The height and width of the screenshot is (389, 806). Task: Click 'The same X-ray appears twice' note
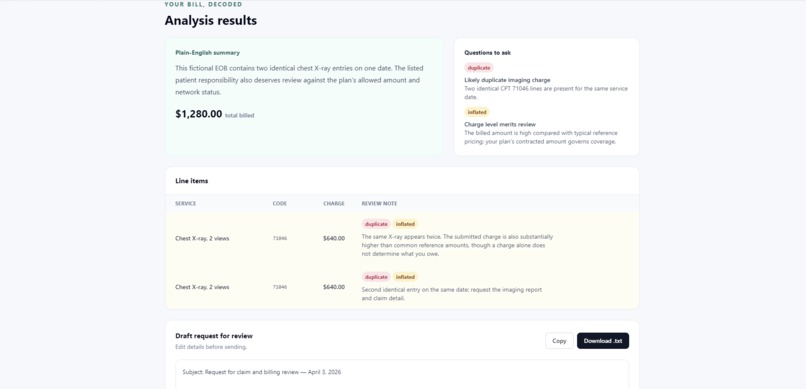click(457, 246)
